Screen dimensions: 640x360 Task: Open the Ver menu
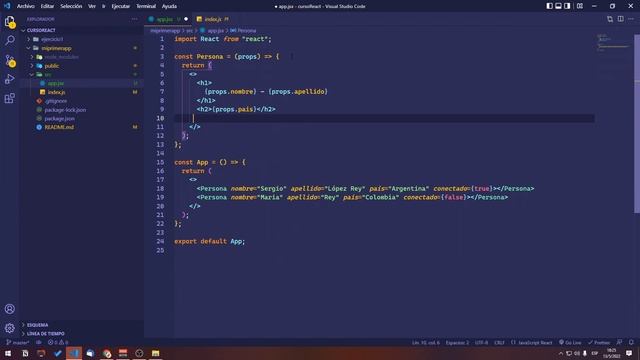click(92, 6)
